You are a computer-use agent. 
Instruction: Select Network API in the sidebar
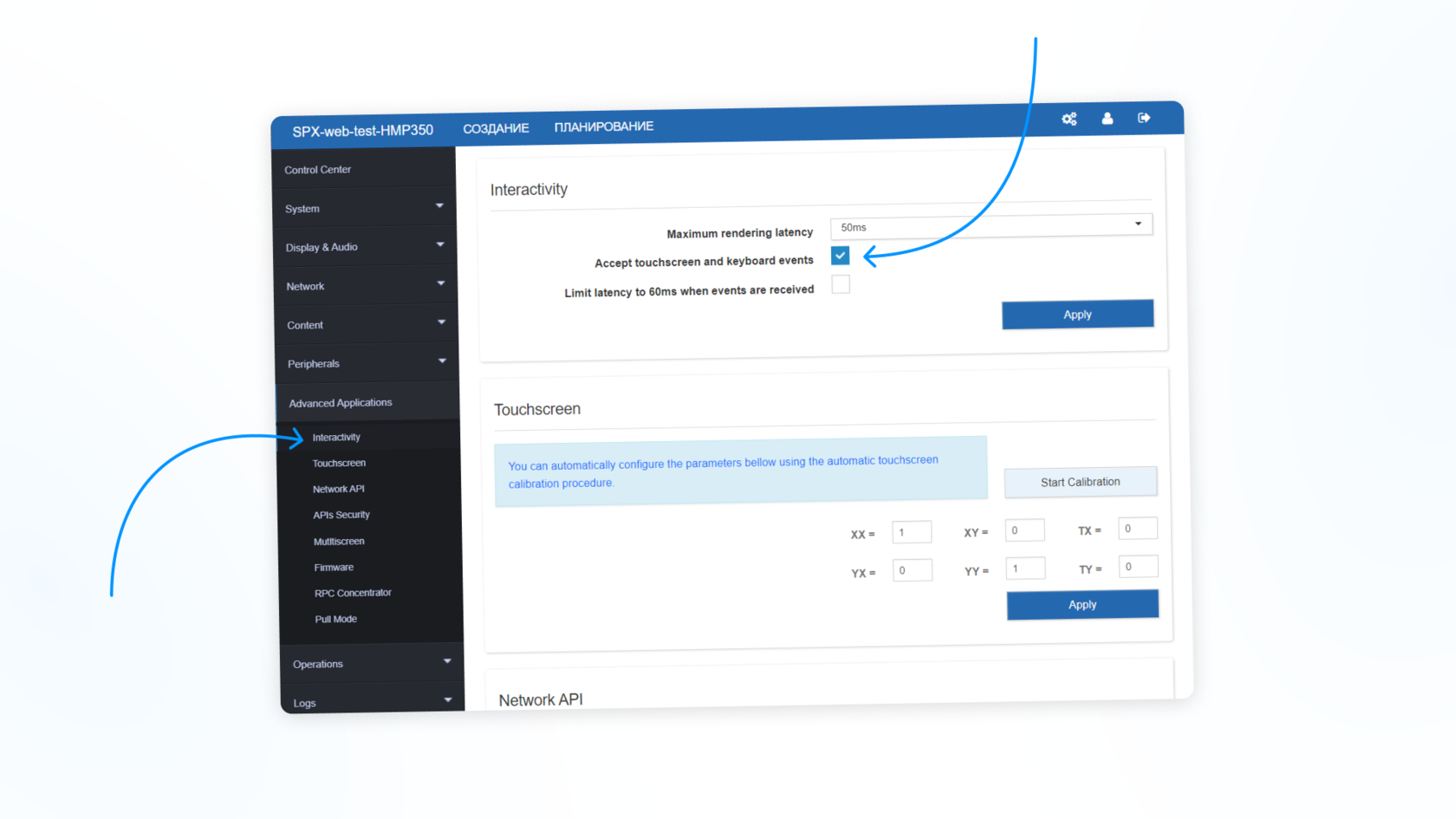[338, 489]
